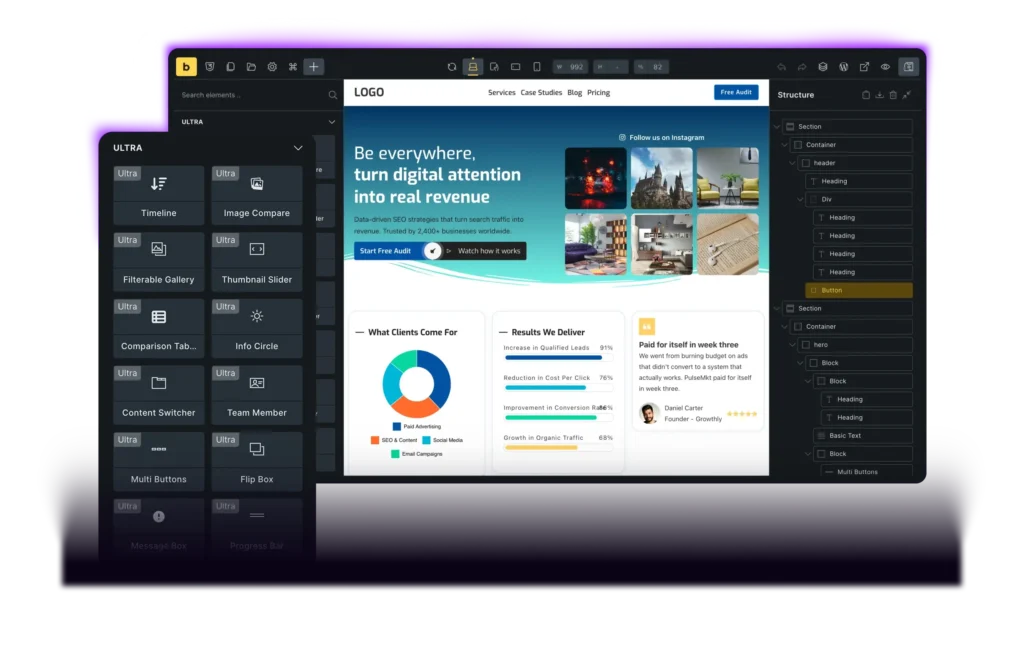Add the Info Circle element
The height and width of the screenshot is (649, 1024).
click(x=257, y=328)
